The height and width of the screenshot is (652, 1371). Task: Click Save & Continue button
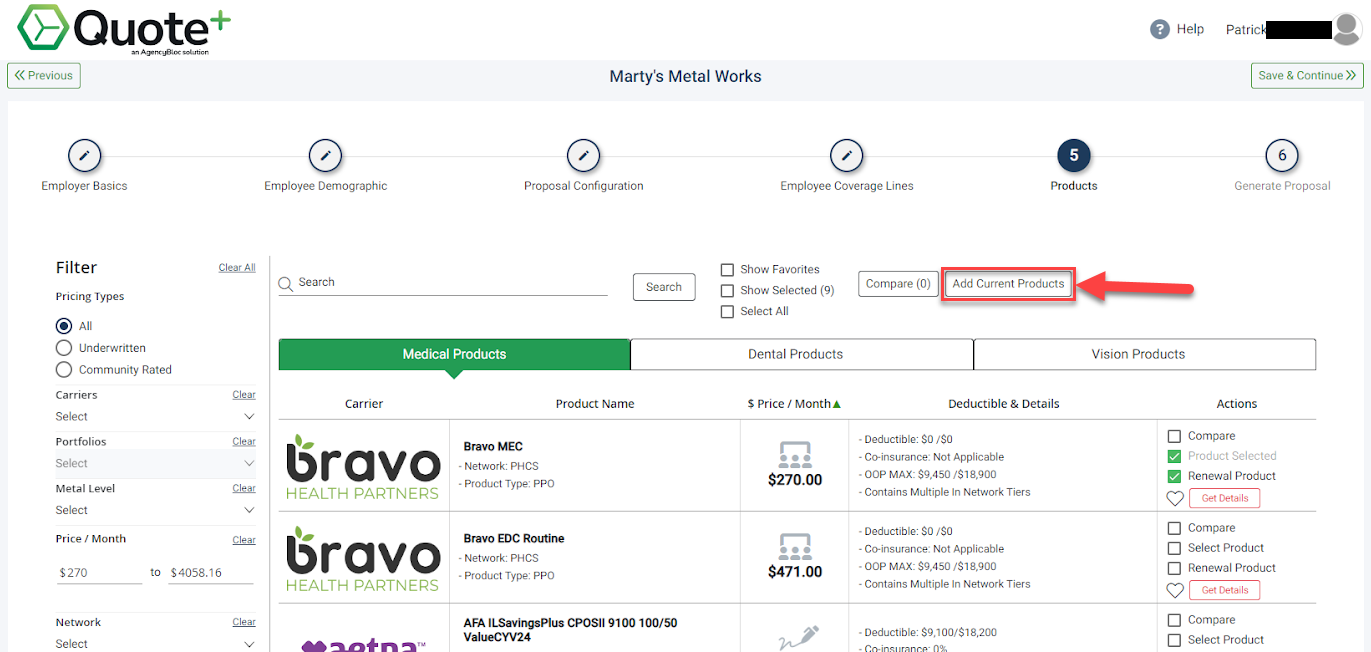pos(1307,76)
